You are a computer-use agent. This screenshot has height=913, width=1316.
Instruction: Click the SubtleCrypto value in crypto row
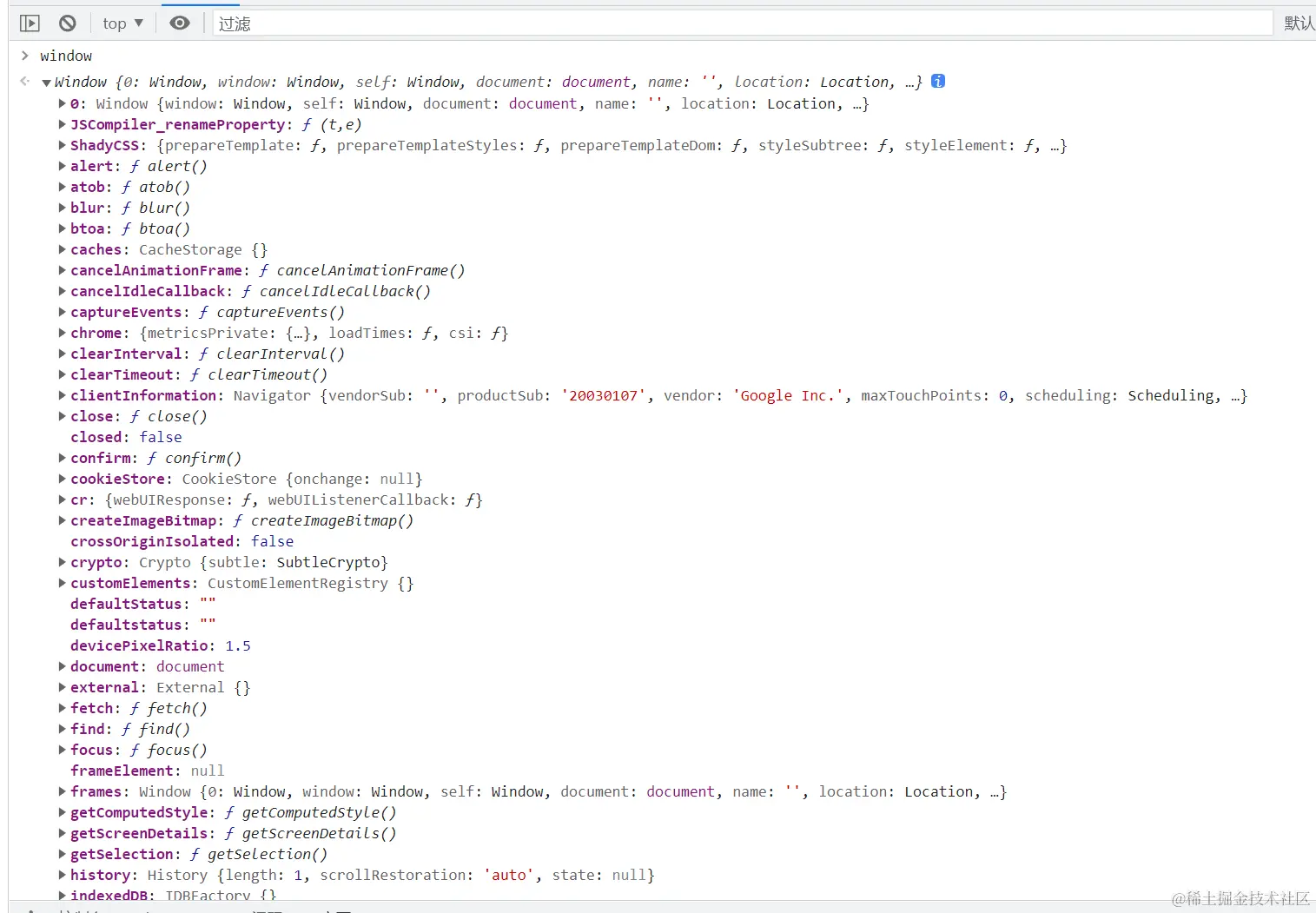pos(328,562)
